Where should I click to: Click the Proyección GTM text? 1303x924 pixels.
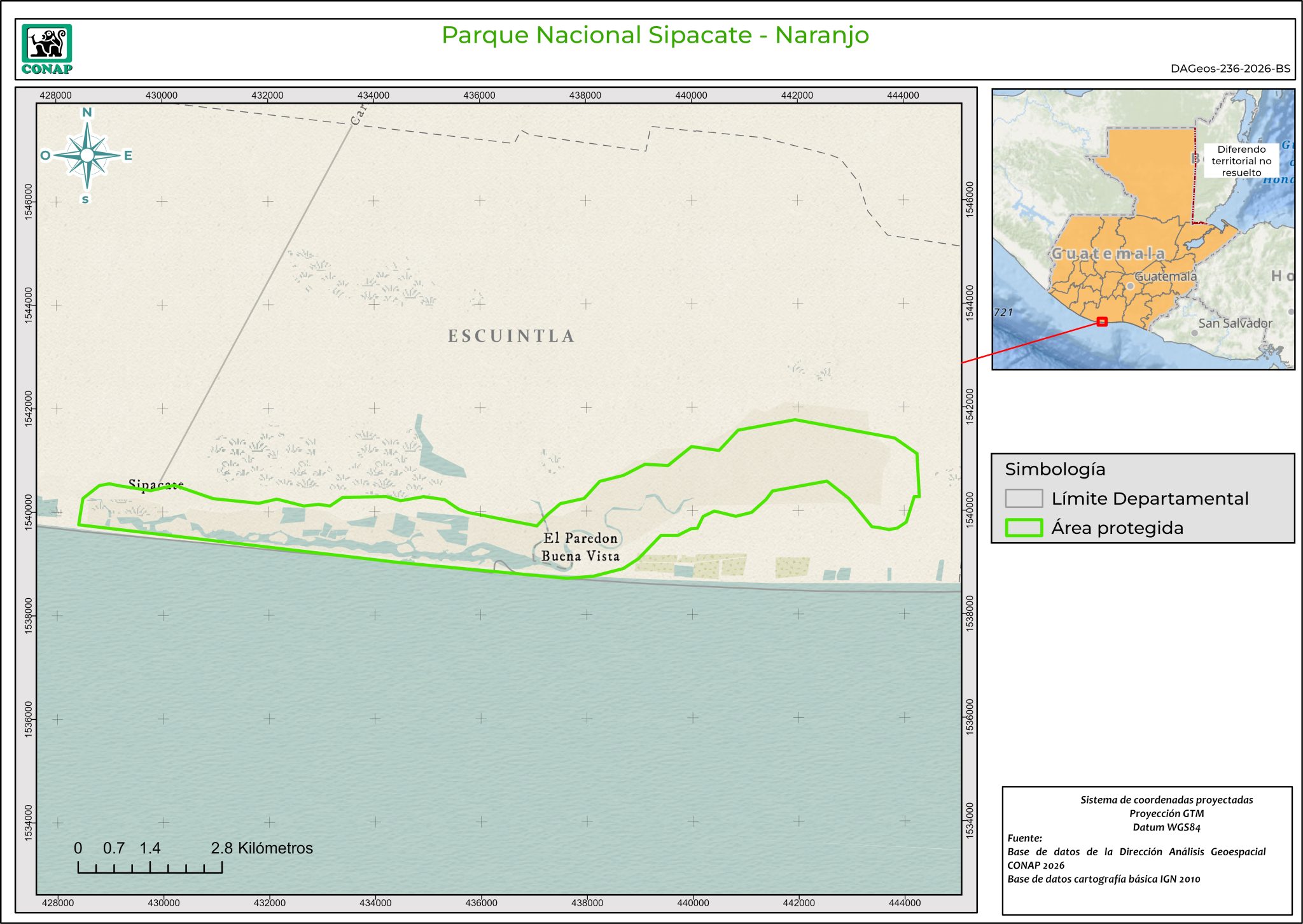point(1166,813)
